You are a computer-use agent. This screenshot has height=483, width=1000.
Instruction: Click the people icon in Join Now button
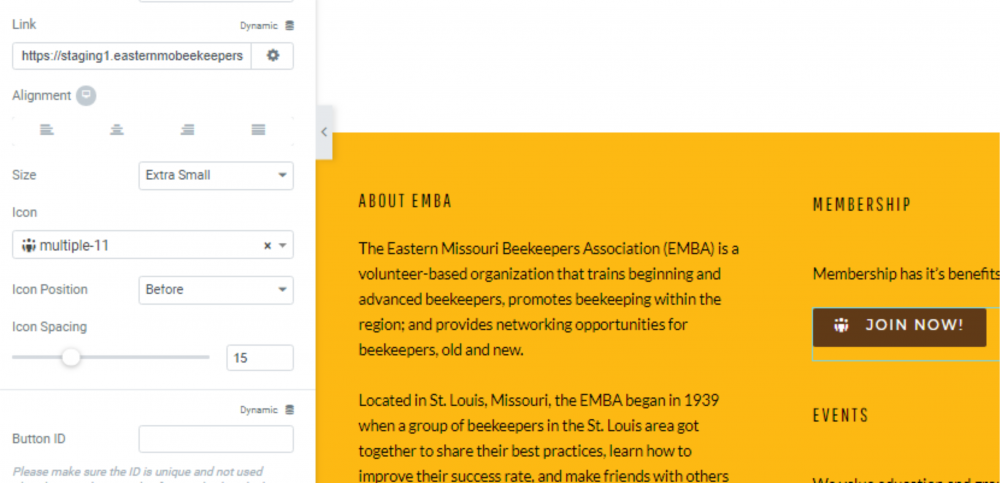pyautogui.click(x=842, y=325)
